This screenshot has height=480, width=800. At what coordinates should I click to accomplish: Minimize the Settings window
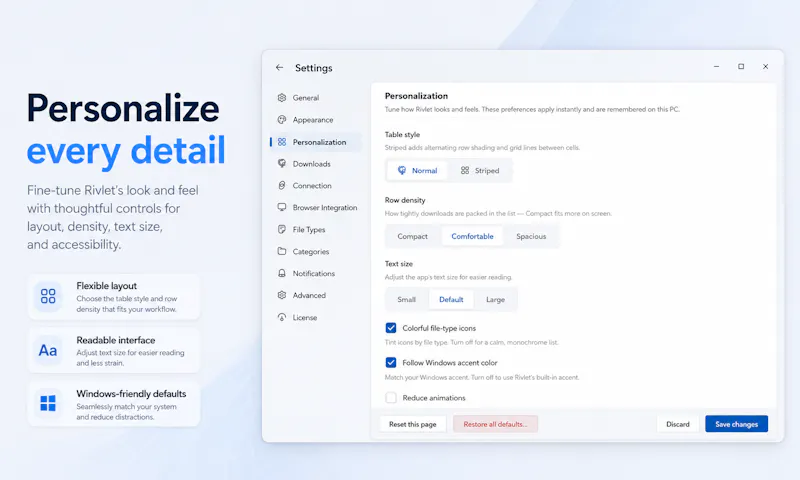click(716, 66)
